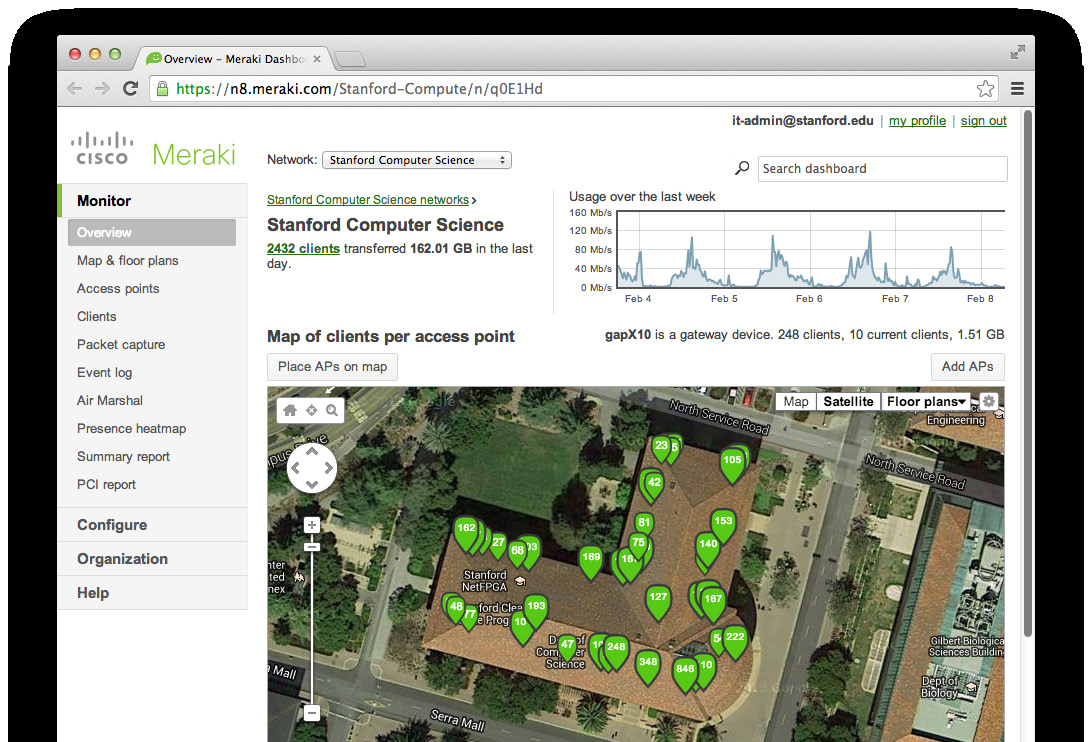Click access point marker 169
The height and width of the screenshot is (742, 1089).
(591, 563)
